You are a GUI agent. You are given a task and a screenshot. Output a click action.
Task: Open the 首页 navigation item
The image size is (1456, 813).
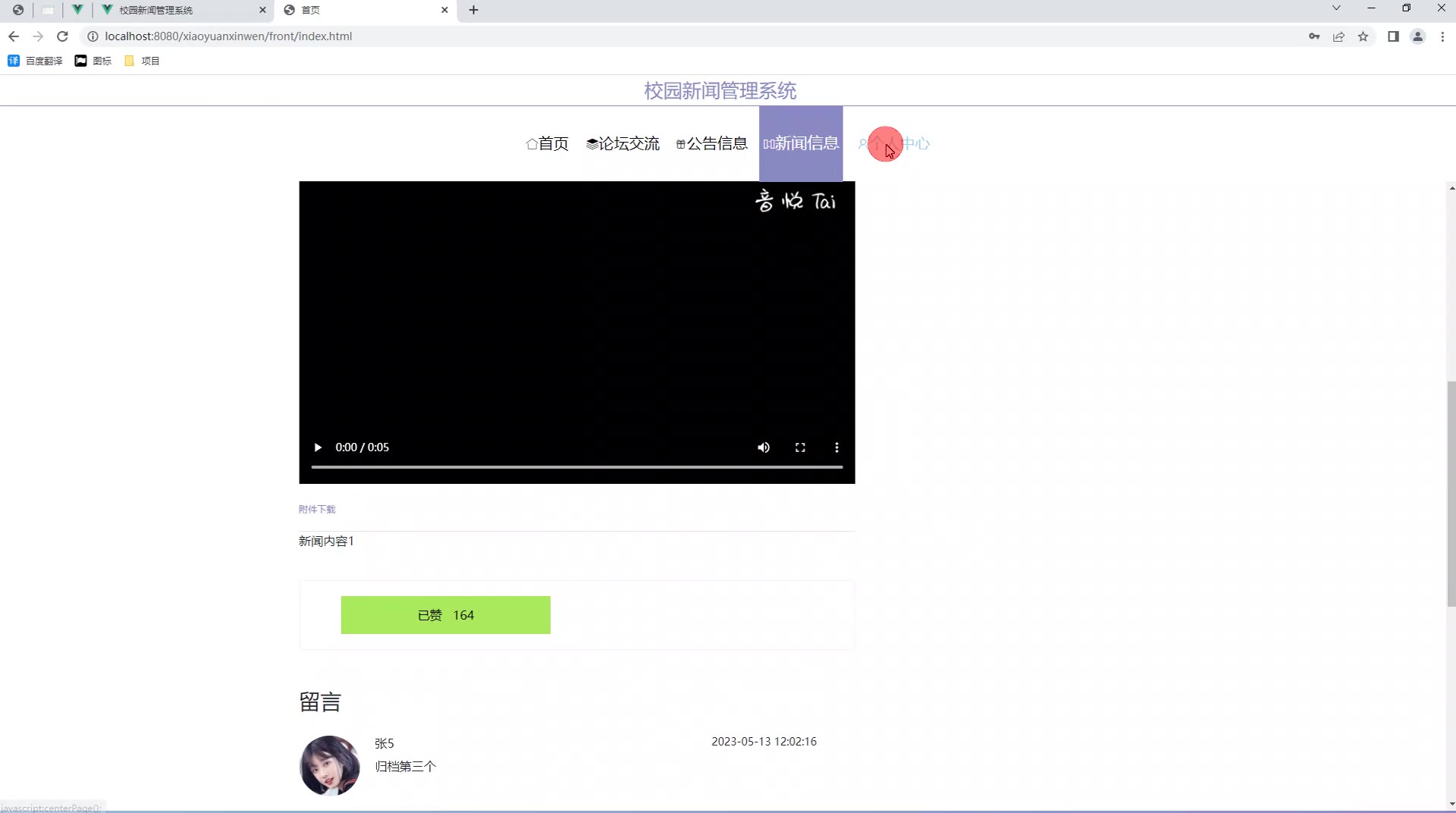[x=547, y=143]
